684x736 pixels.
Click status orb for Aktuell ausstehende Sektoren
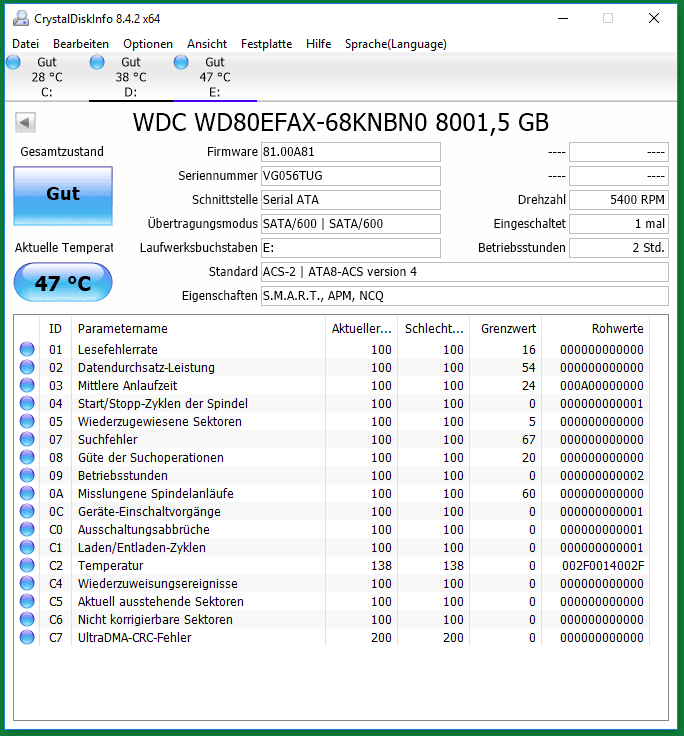(x=27, y=601)
